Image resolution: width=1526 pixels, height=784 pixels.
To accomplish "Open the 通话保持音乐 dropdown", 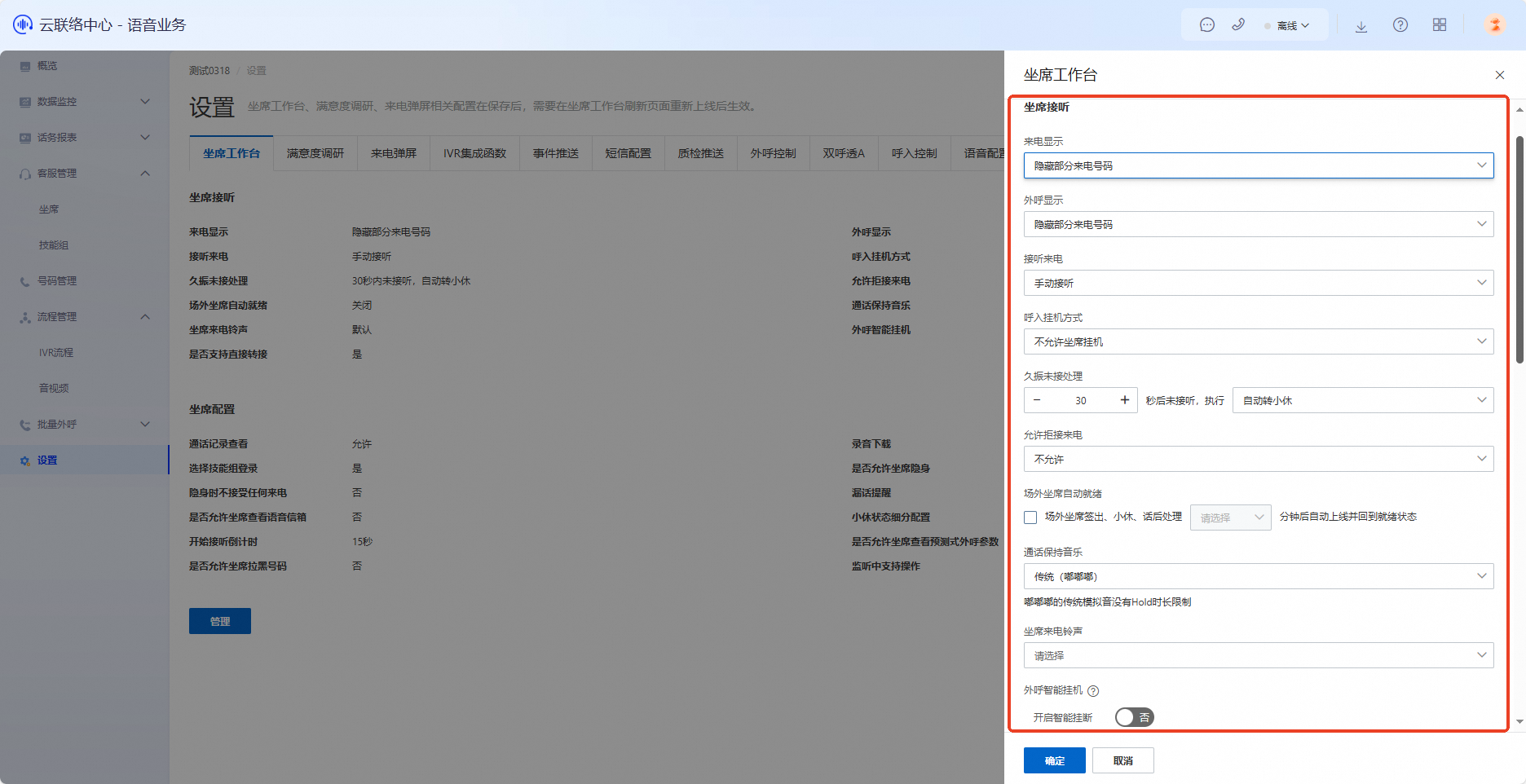I will (x=1259, y=576).
